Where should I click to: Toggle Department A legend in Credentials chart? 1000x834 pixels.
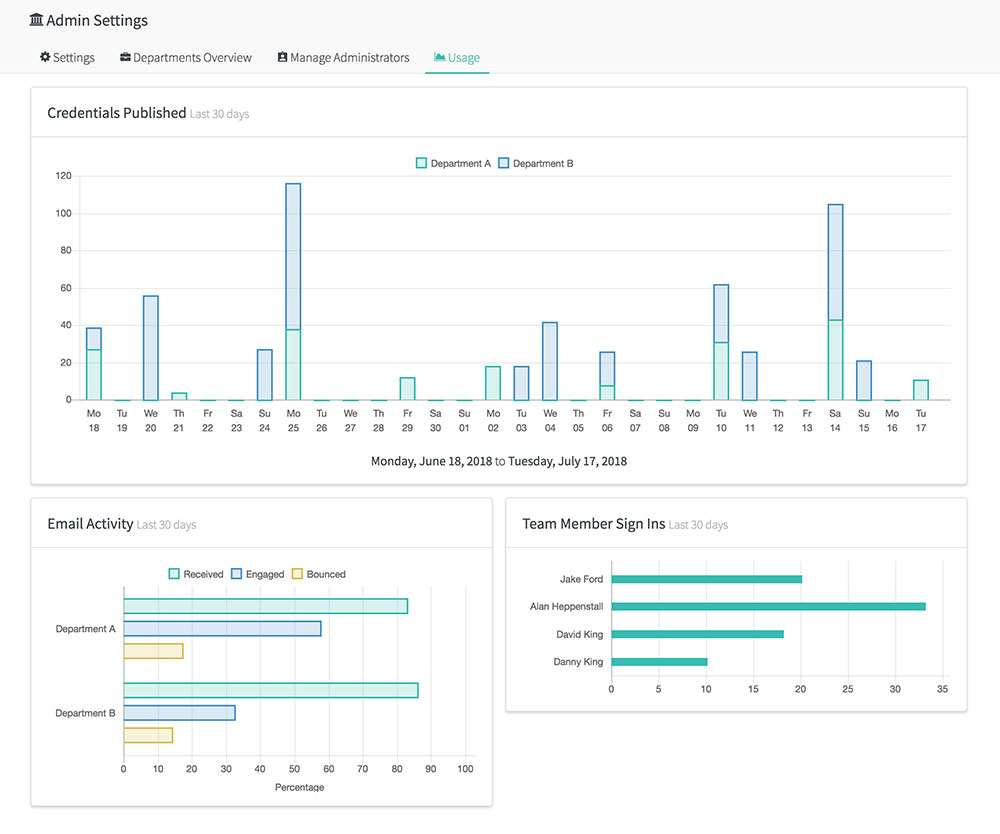tap(453, 163)
